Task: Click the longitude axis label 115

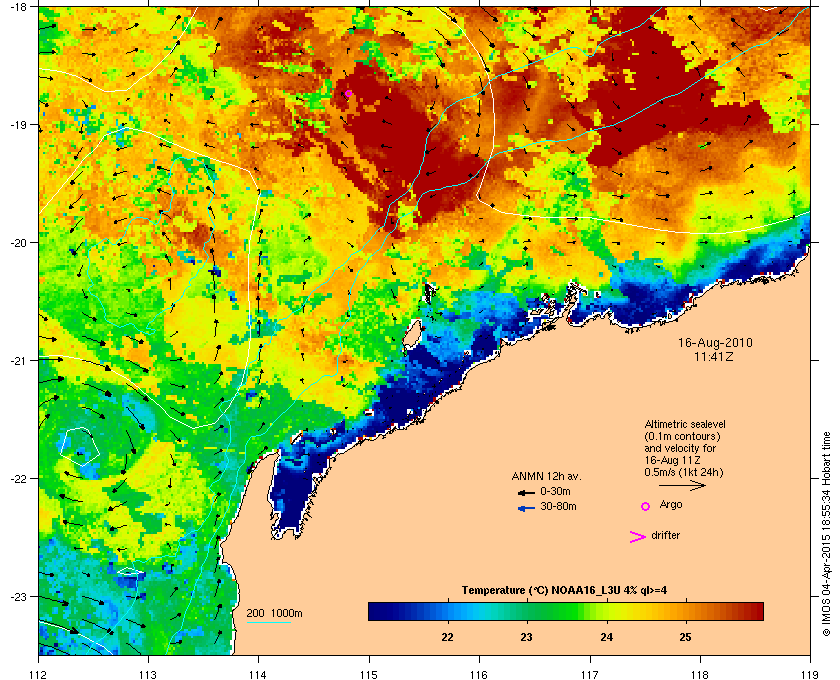Action: pyautogui.click(x=369, y=675)
